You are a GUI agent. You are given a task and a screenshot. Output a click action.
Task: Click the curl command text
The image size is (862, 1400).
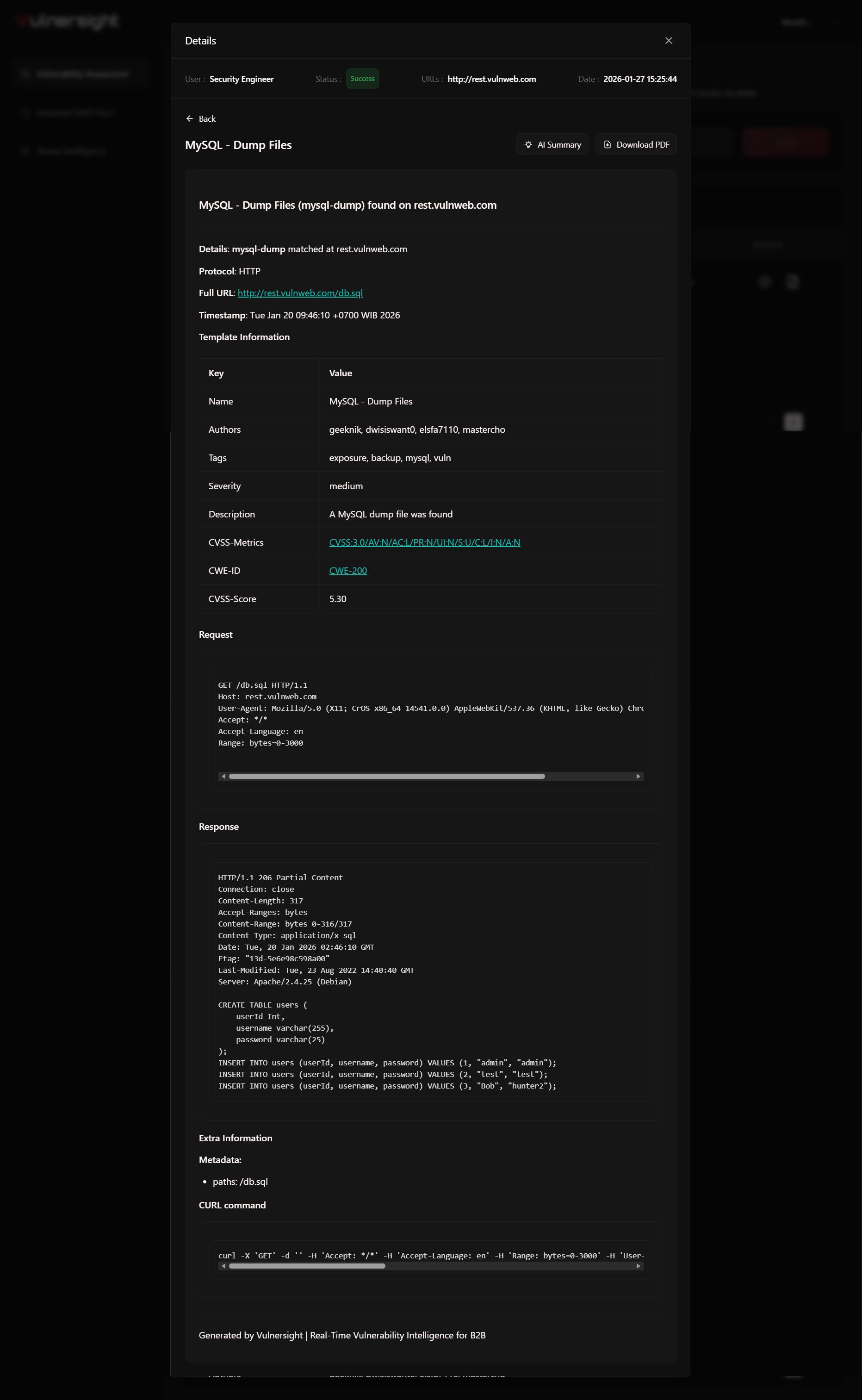(430, 1255)
